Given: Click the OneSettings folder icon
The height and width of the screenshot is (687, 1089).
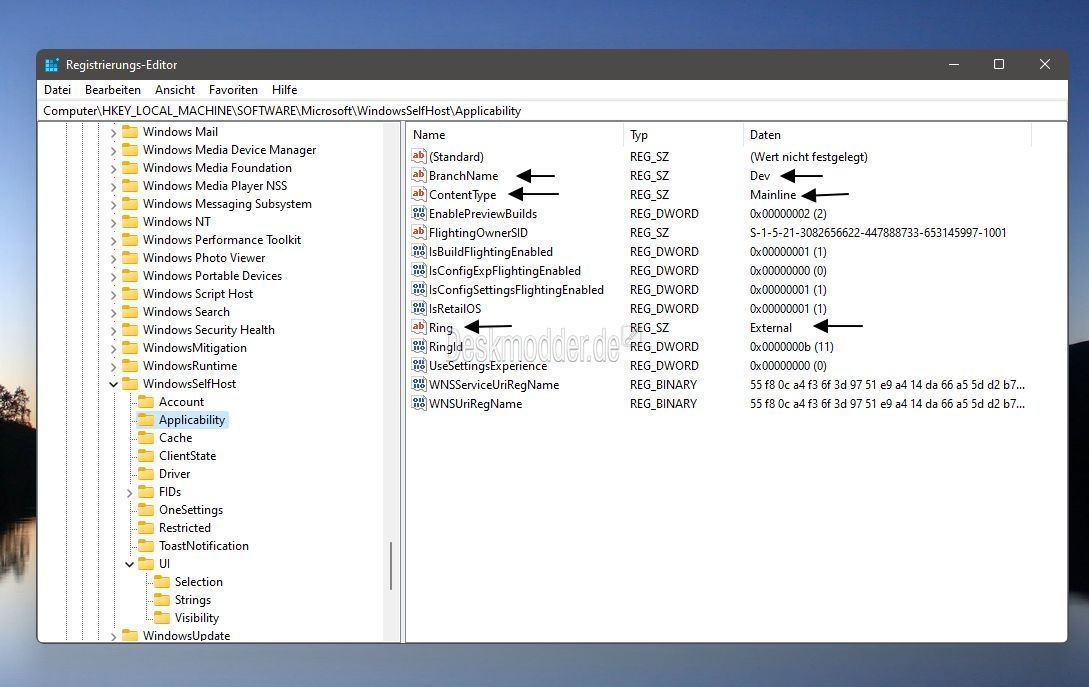Looking at the screenshot, I should click(146, 510).
